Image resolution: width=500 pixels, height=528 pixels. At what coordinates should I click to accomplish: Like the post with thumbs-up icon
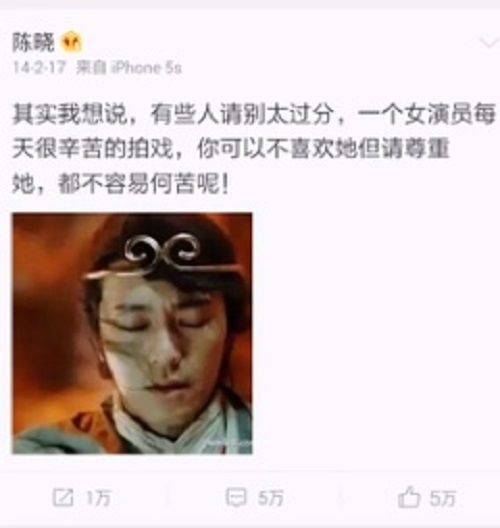coord(409,497)
